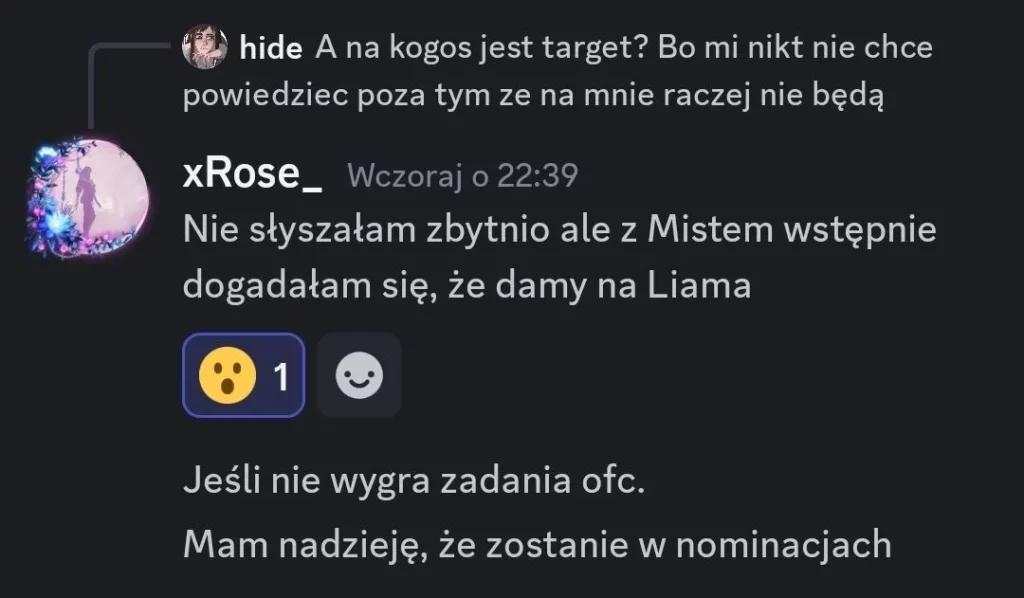Click the reaction count number 1

(281, 376)
